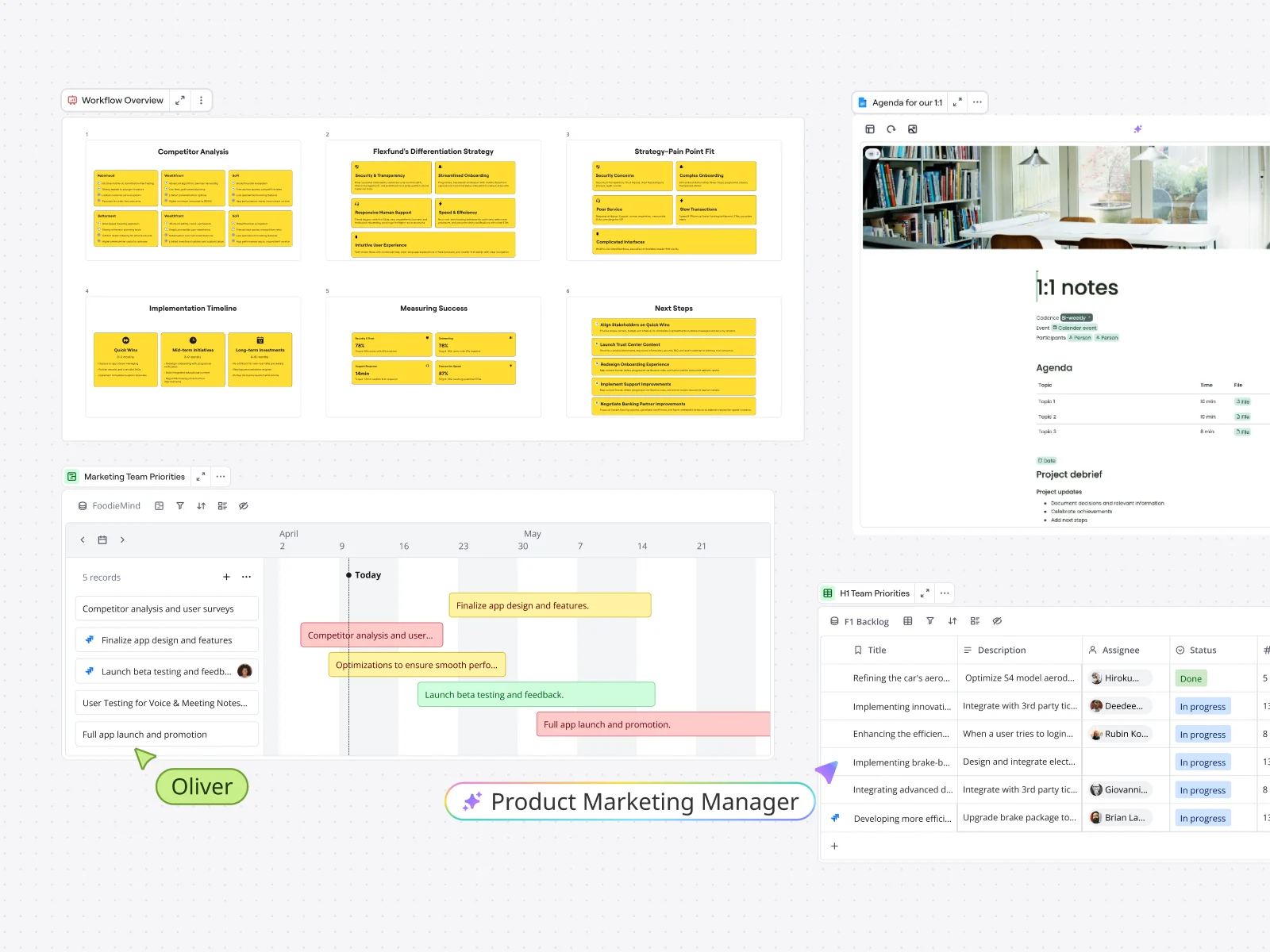Open the sort in Marketing Team Priorities toolbar
The height and width of the screenshot is (952, 1270).
point(202,506)
